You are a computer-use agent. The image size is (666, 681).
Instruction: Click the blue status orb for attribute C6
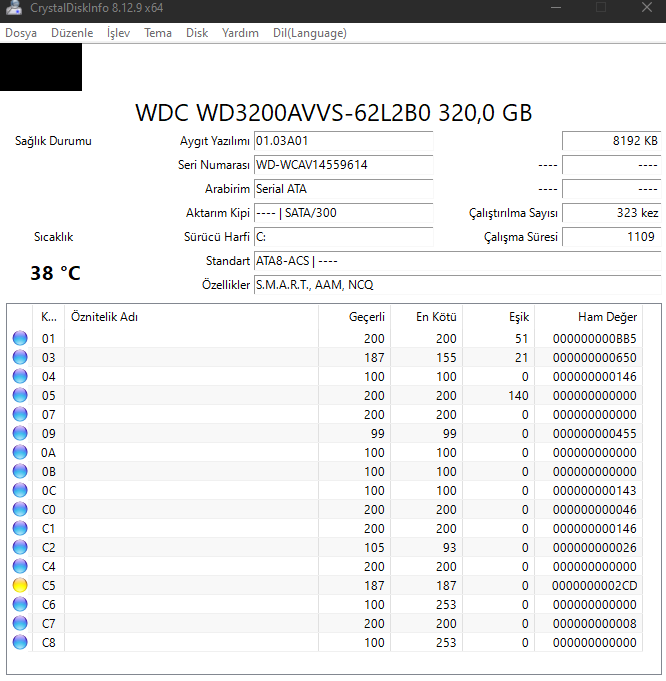coord(20,604)
